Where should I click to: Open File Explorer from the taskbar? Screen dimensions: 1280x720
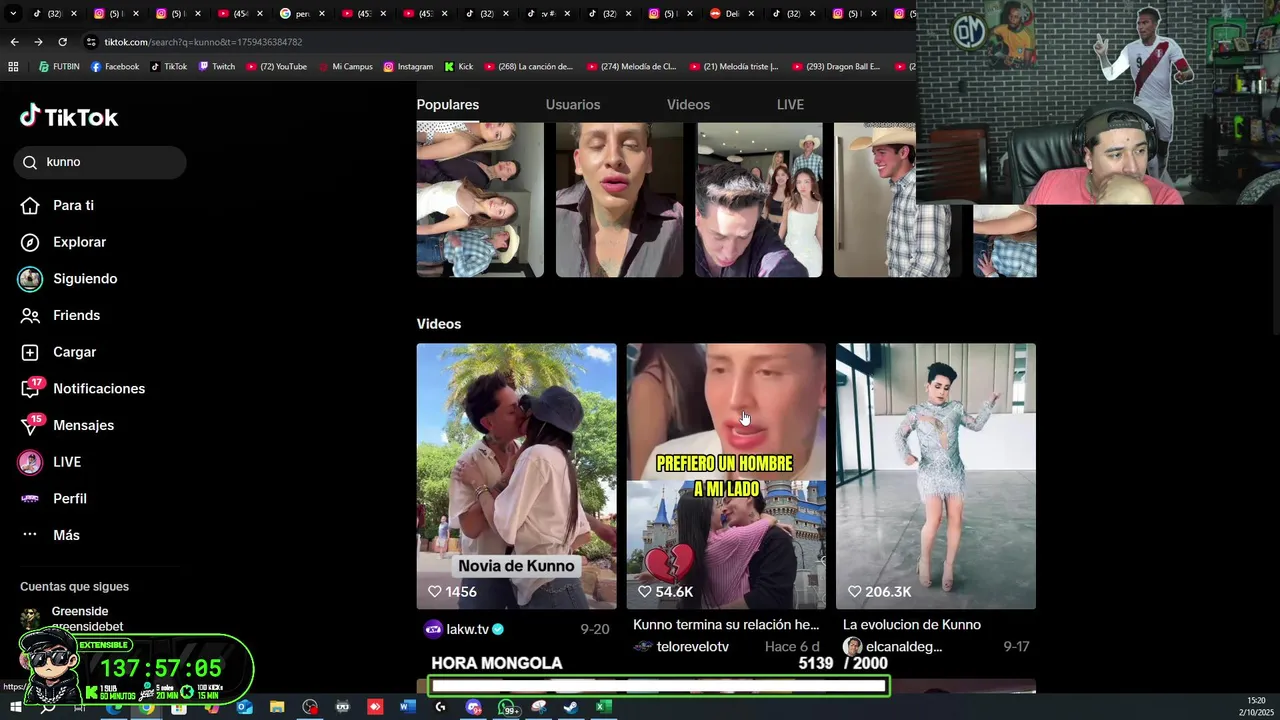coord(277,707)
